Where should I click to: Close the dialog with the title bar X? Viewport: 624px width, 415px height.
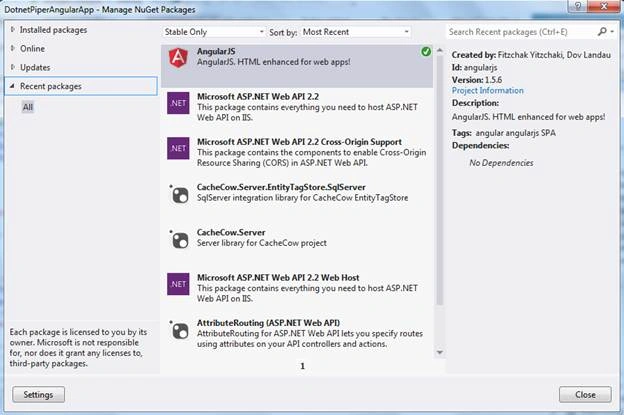(604, 6)
